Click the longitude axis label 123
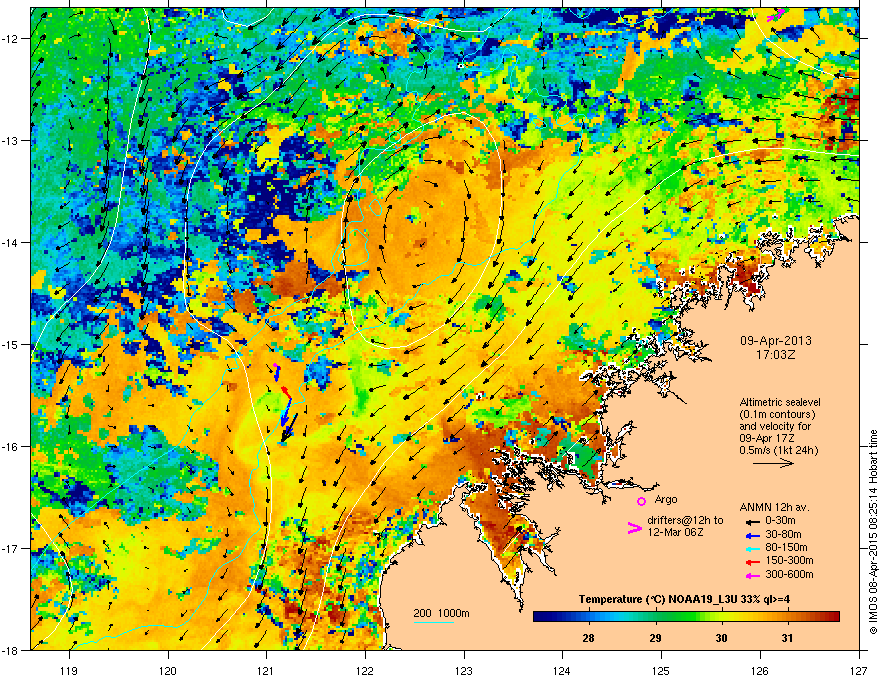Image resolution: width=880 pixels, height=680 pixels. [x=464, y=670]
